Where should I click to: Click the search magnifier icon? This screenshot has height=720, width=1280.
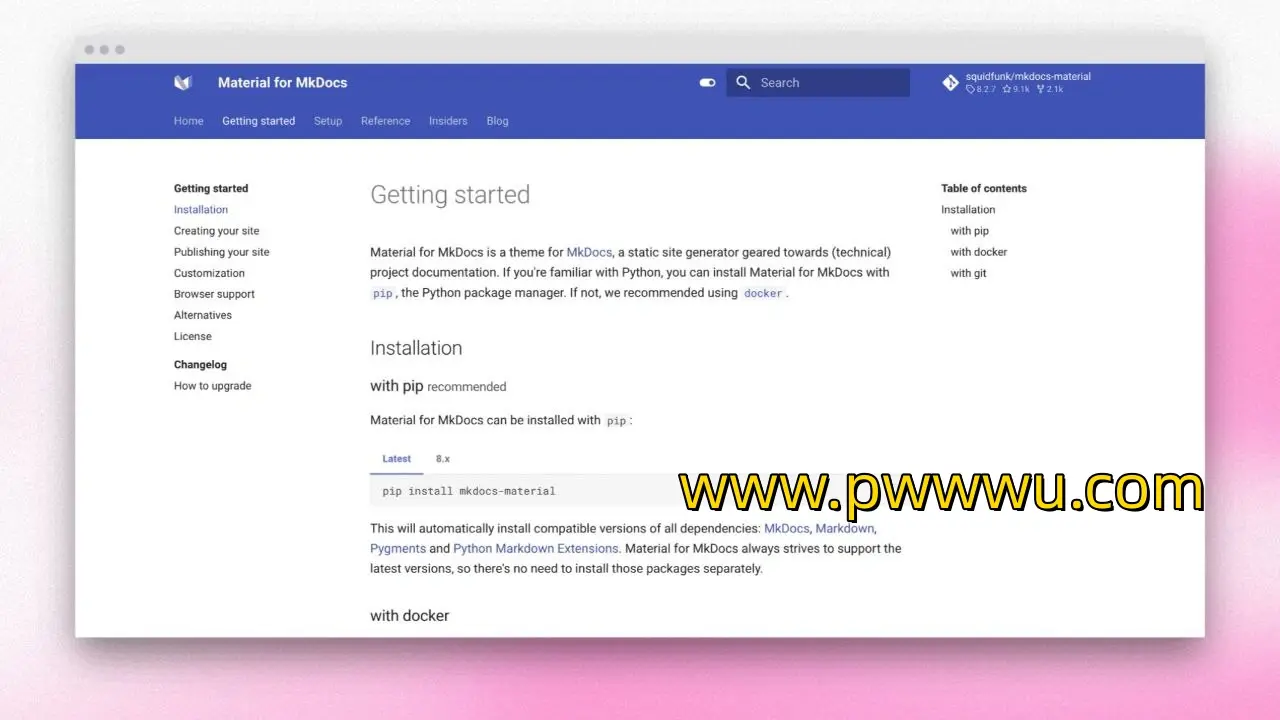click(743, 83)
